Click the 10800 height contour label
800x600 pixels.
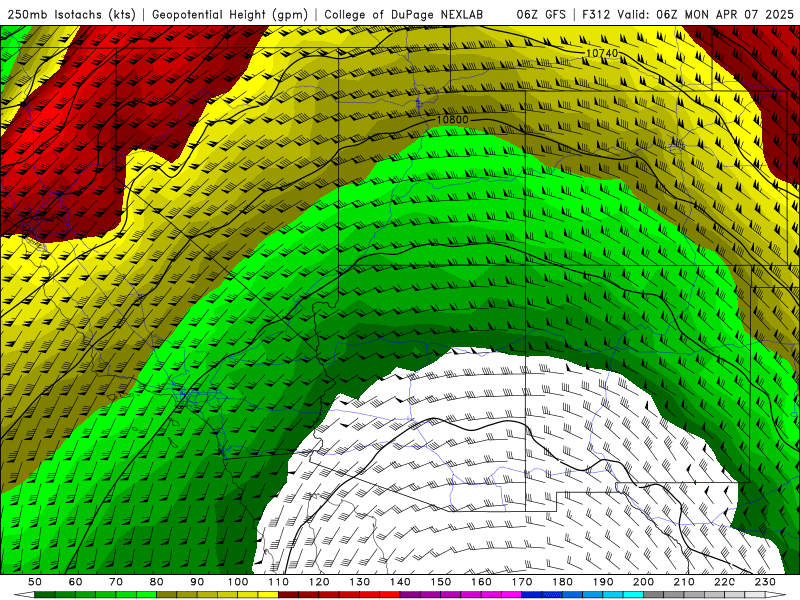click(453, 120)
